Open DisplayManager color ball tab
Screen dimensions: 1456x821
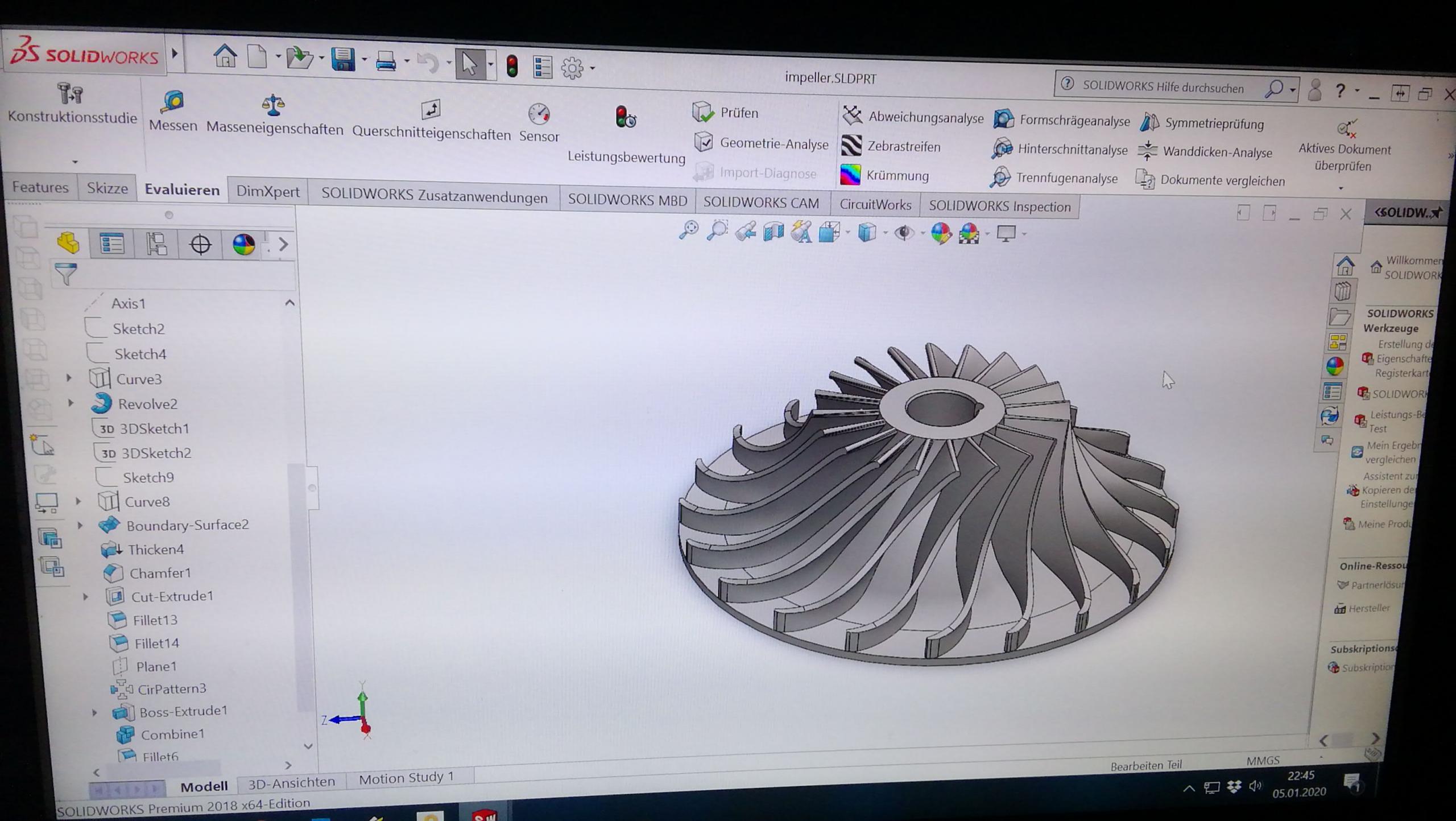click(x=243, y=245)
